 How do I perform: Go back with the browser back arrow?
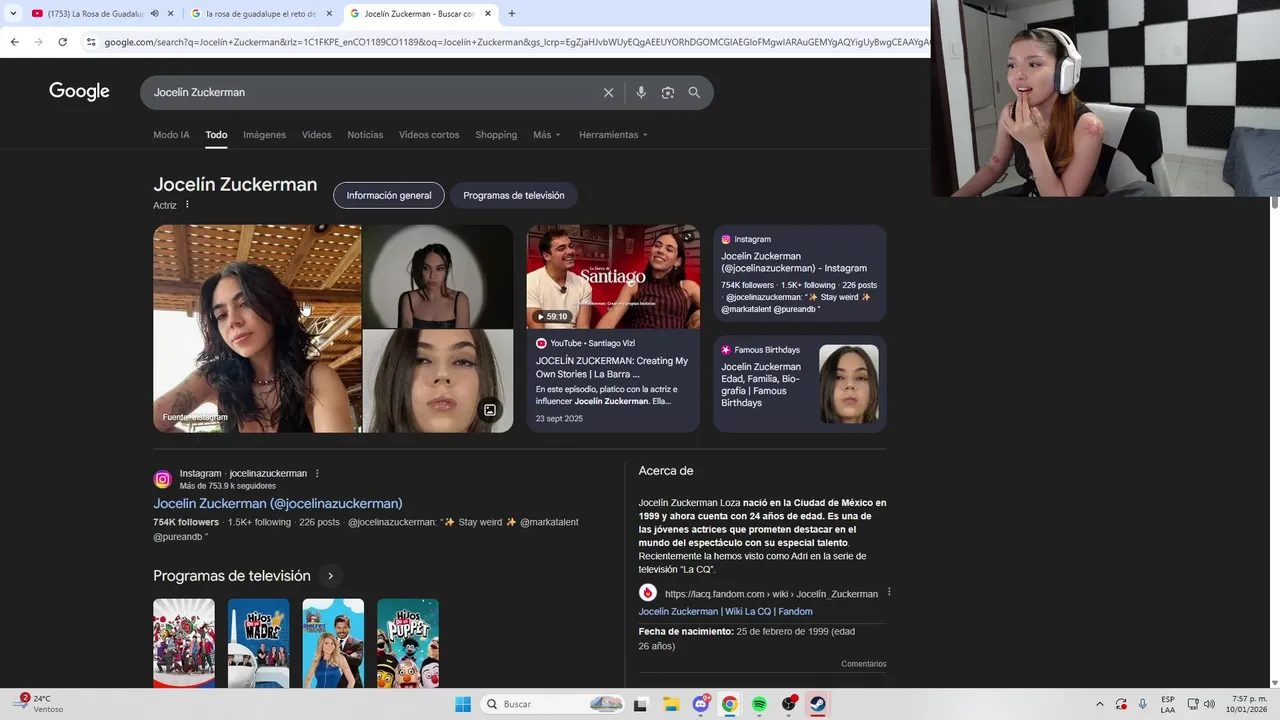[14, 42]
